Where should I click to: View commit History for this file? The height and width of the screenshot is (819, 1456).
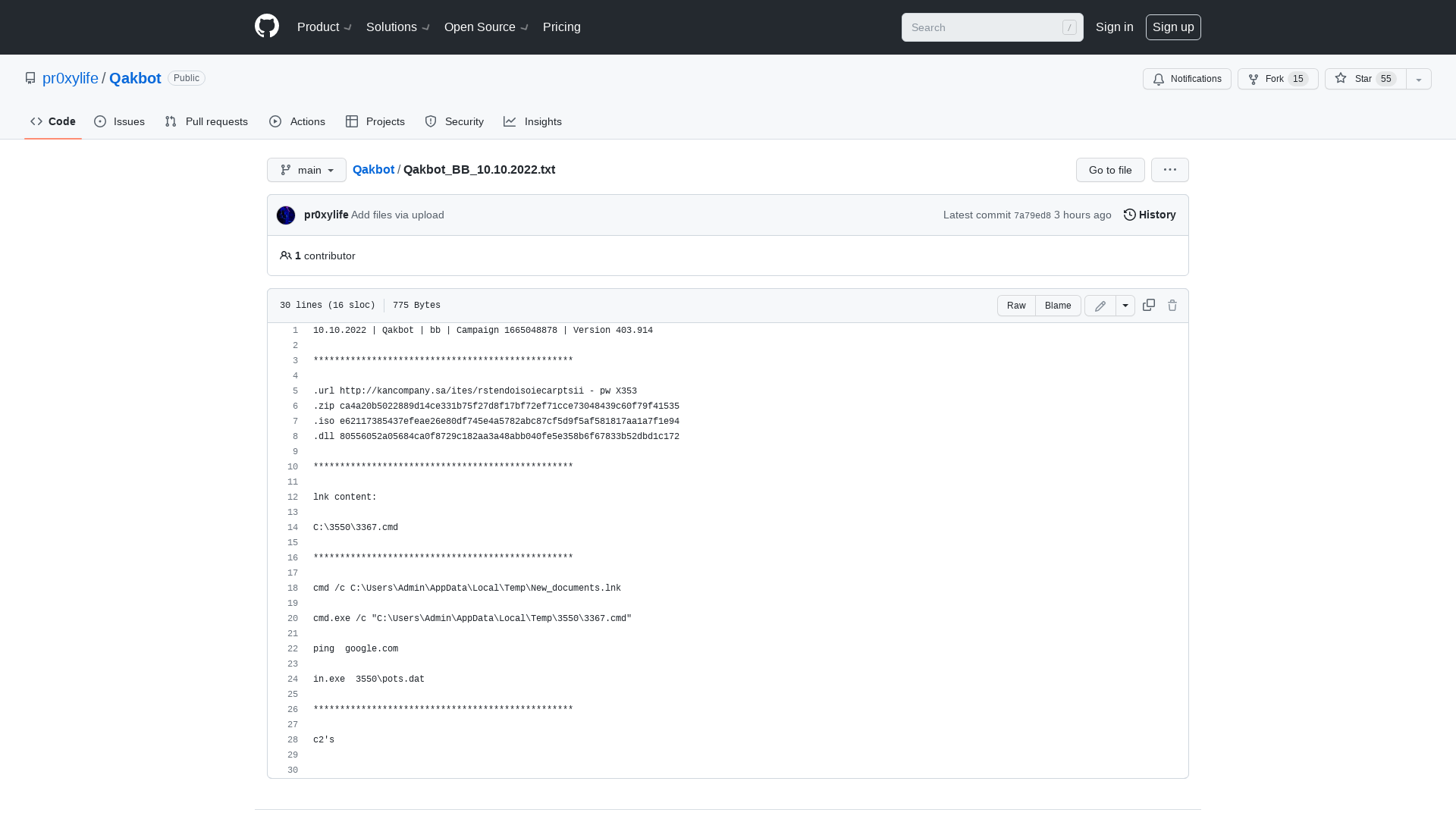click(1149, 215)
